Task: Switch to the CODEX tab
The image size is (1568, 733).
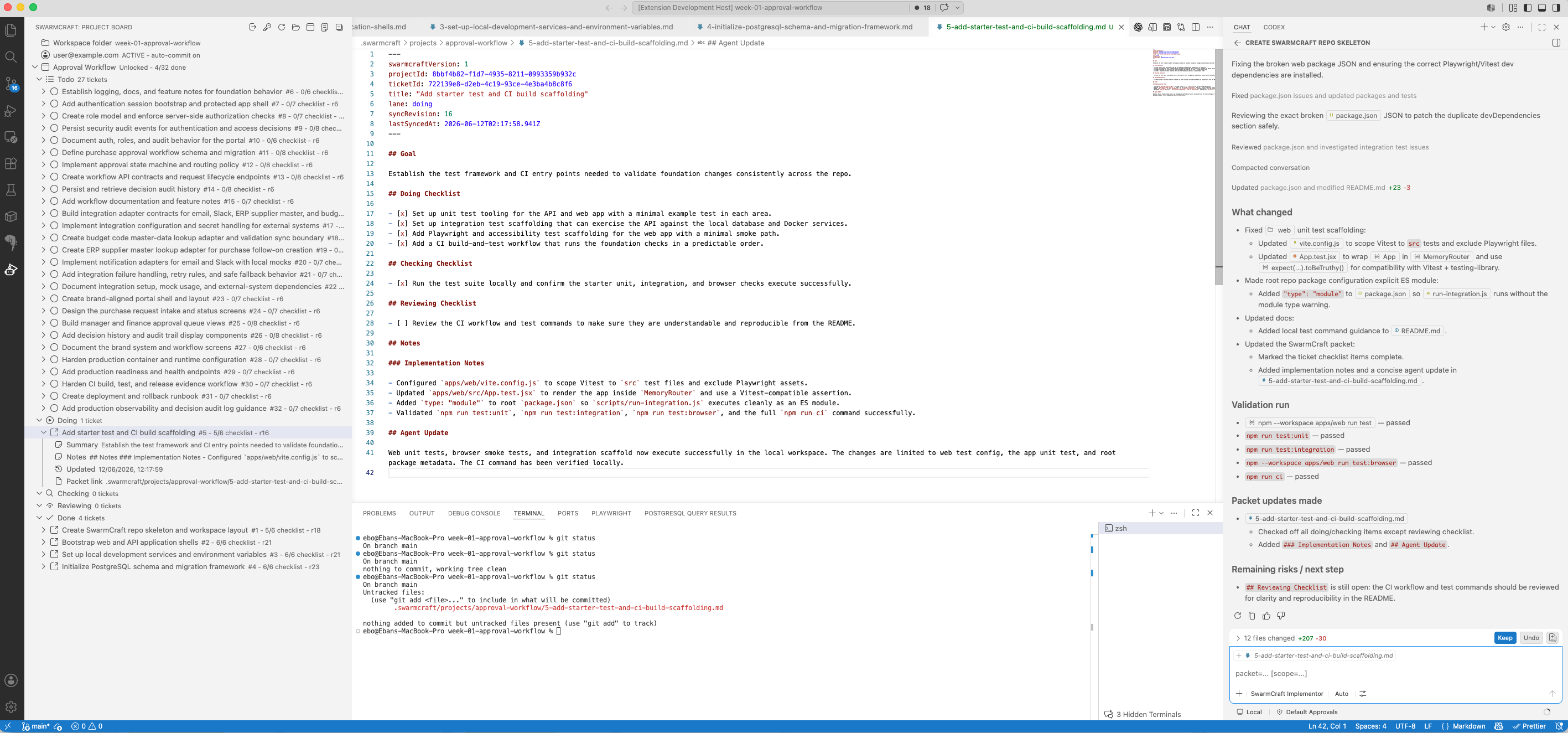Action: (x=1274, y=27)
